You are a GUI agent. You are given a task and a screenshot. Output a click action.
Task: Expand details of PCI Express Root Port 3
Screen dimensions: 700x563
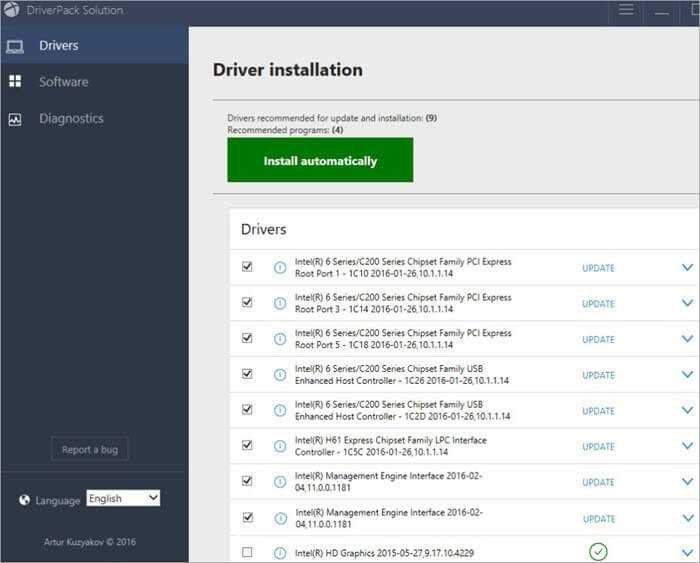click(x=688, y=303)
